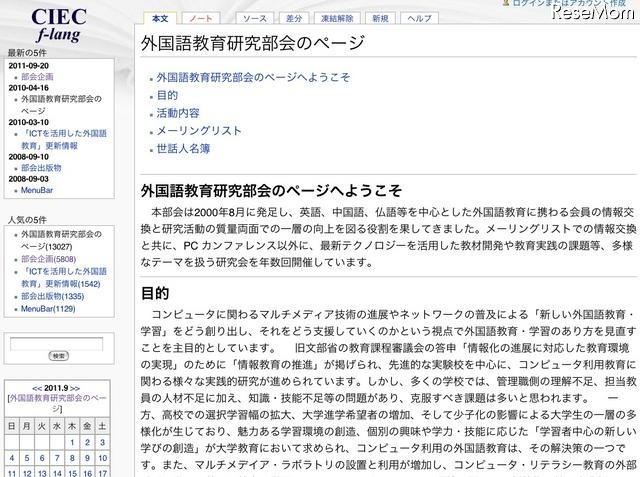Select day 5 in calendar
Image resolution: width=640 pixels, height=477 pixels.
coord(27,458)
